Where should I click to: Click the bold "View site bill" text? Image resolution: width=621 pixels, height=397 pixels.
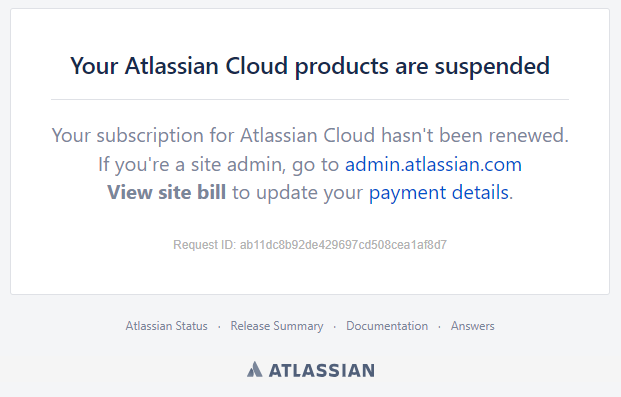pyautogui.click(x=167, y=192)
